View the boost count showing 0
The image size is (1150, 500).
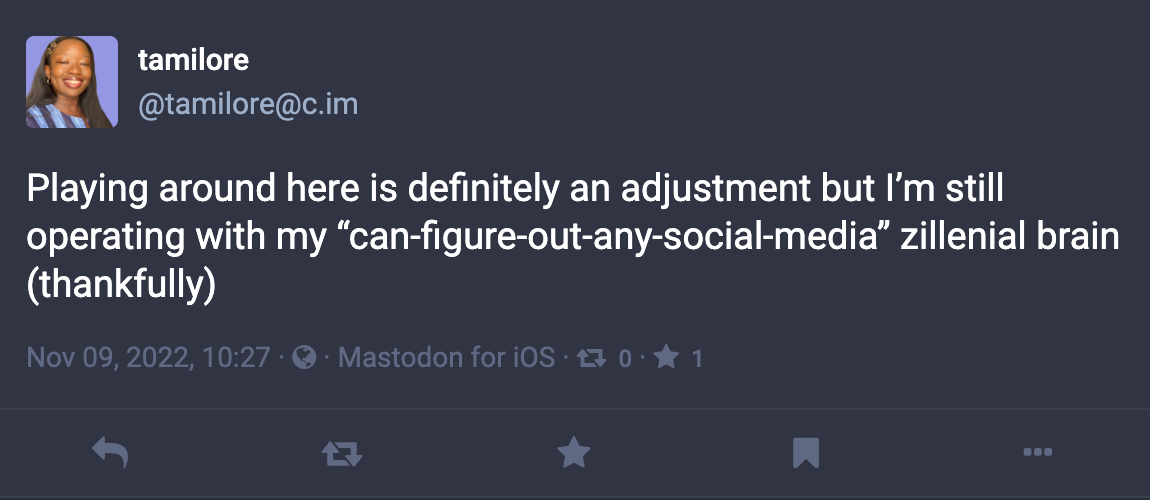(625, 357)
